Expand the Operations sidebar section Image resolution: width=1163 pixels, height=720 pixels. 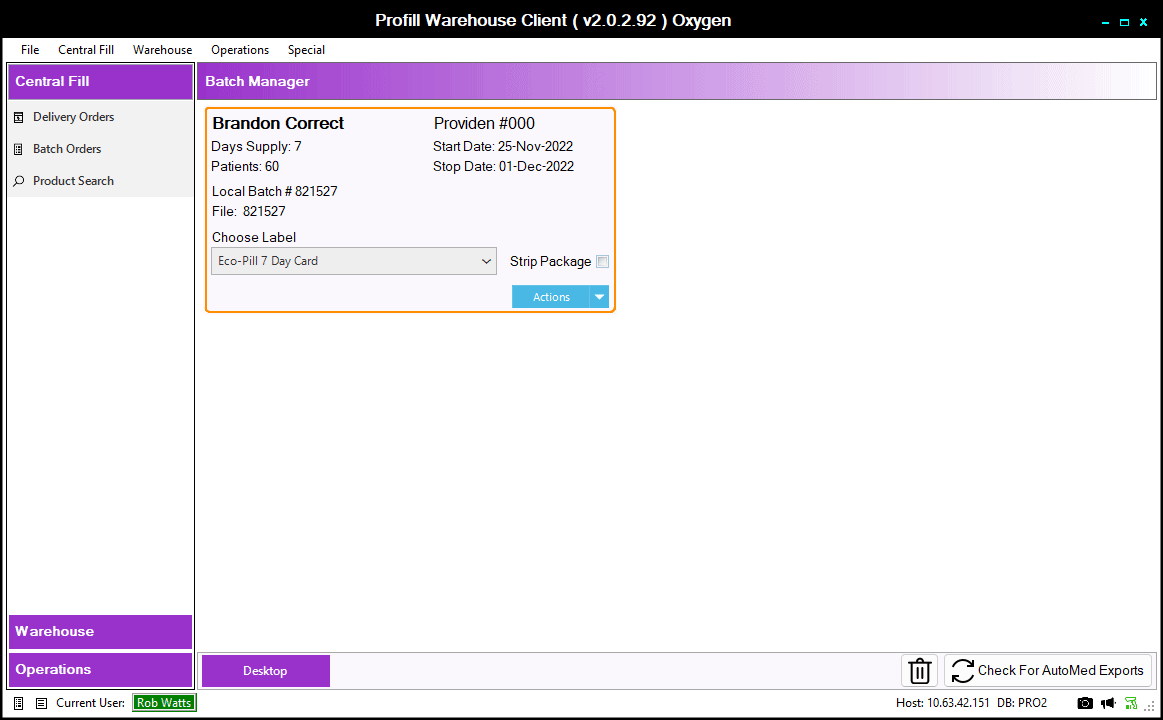100,670
